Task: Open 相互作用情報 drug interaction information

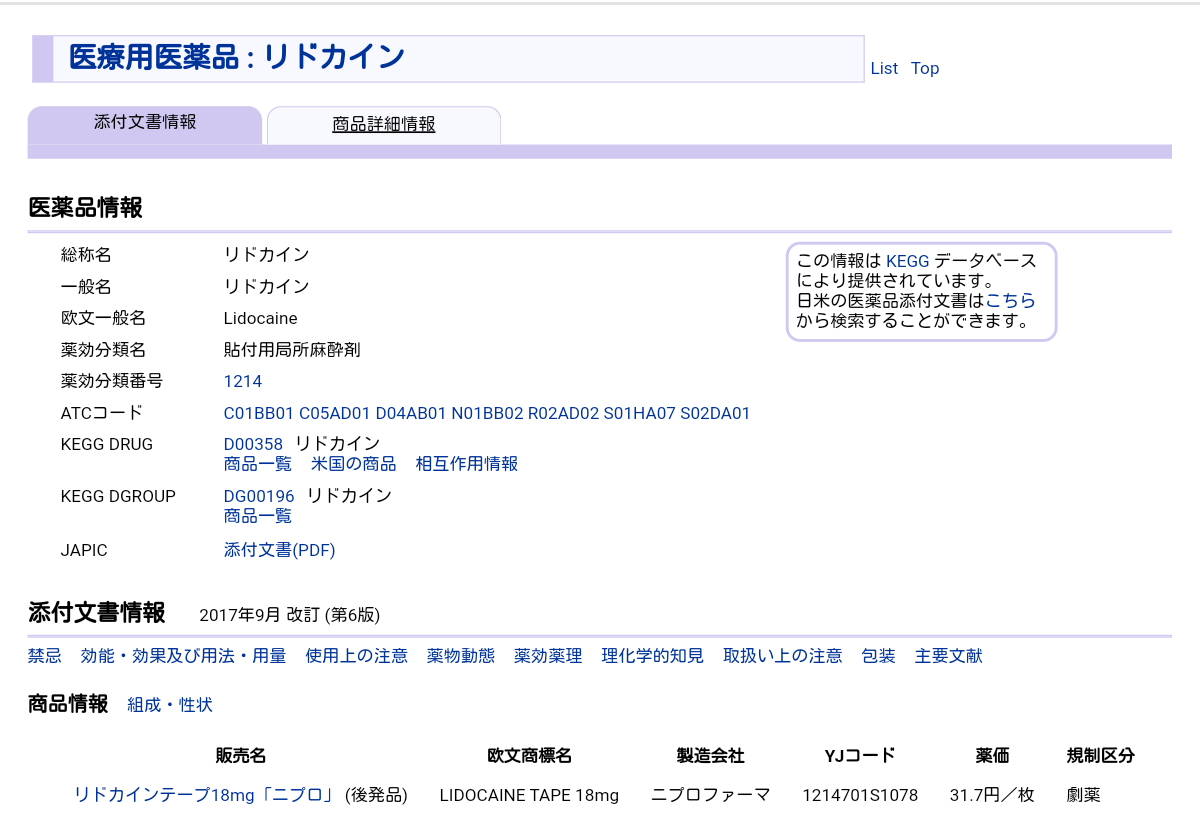Action: [x=466, y=463]
